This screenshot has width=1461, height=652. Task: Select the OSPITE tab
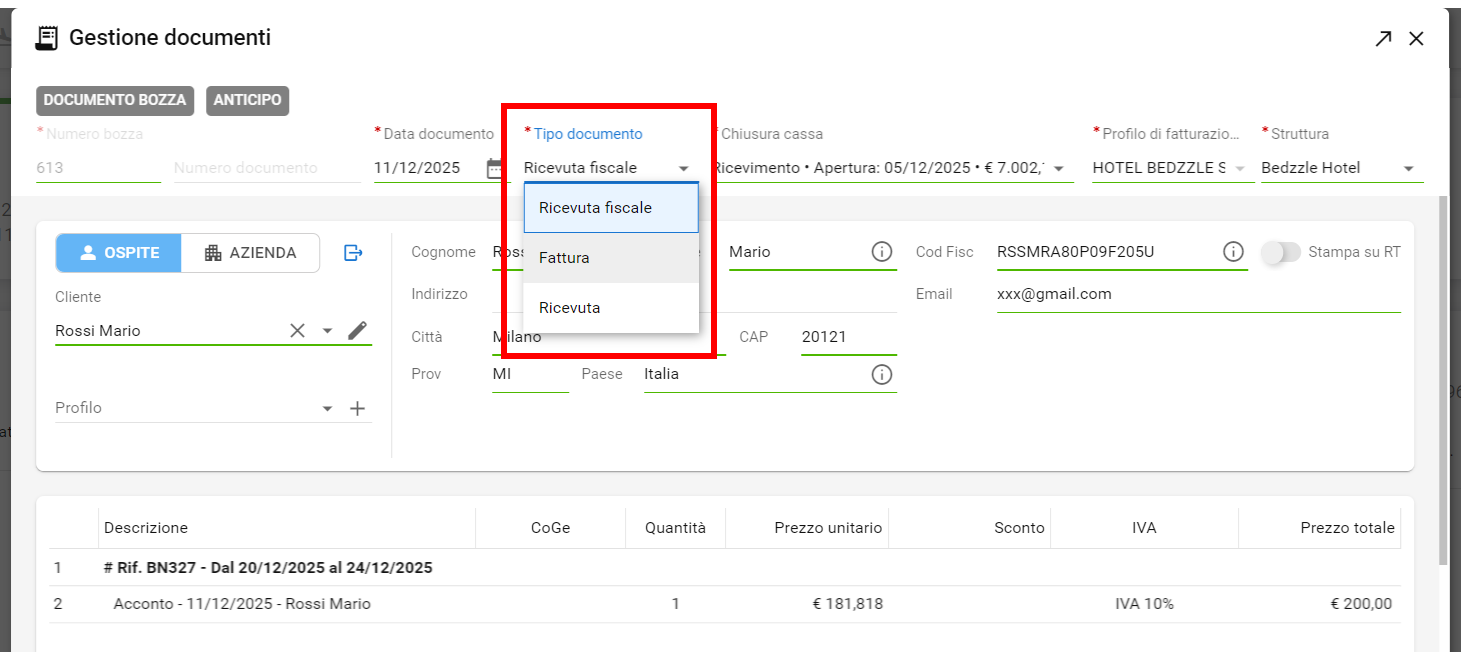point(119,253)
